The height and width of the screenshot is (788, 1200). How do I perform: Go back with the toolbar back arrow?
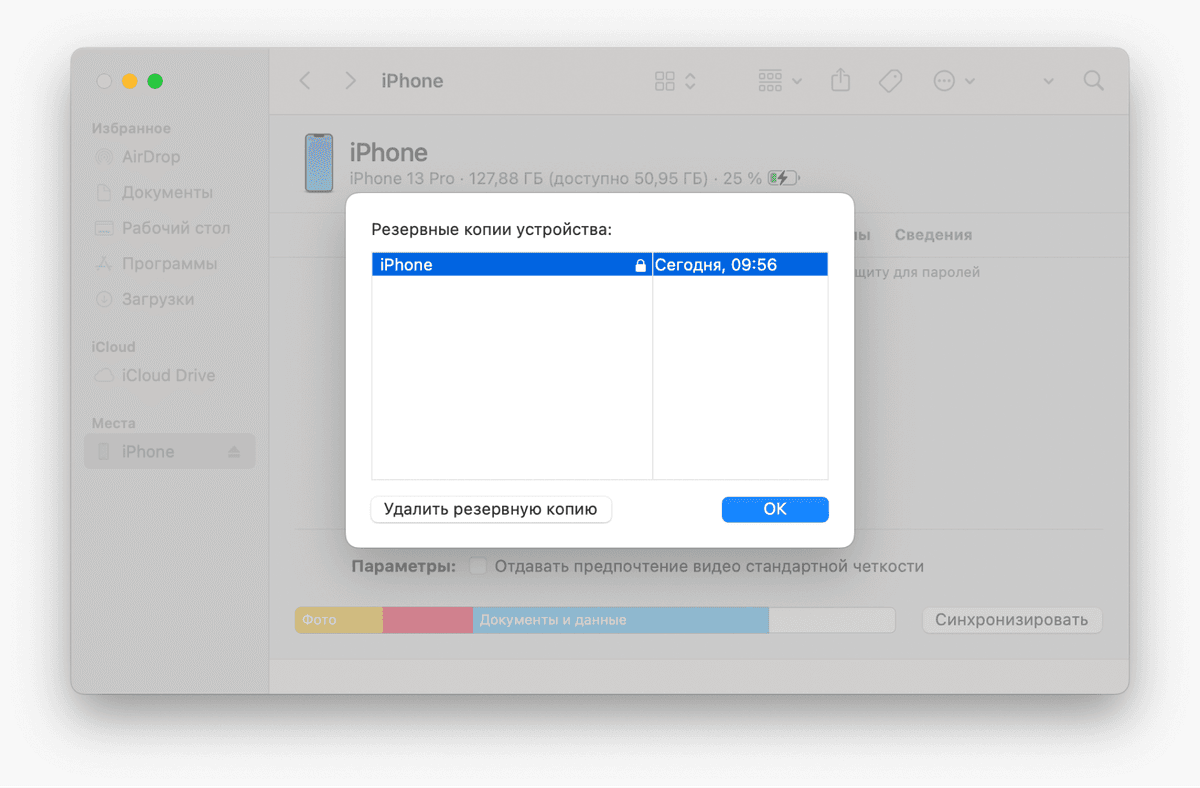305,81
